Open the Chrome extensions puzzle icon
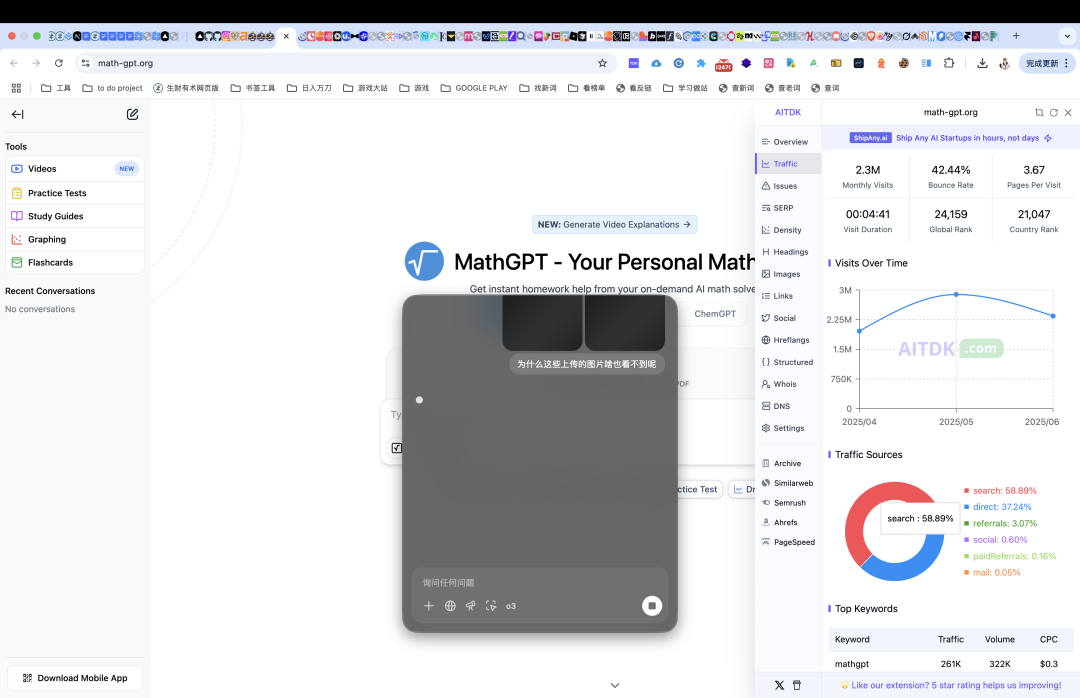Image resolution: width=1080 pixels, height=698 pixels. tap(949, 63)
